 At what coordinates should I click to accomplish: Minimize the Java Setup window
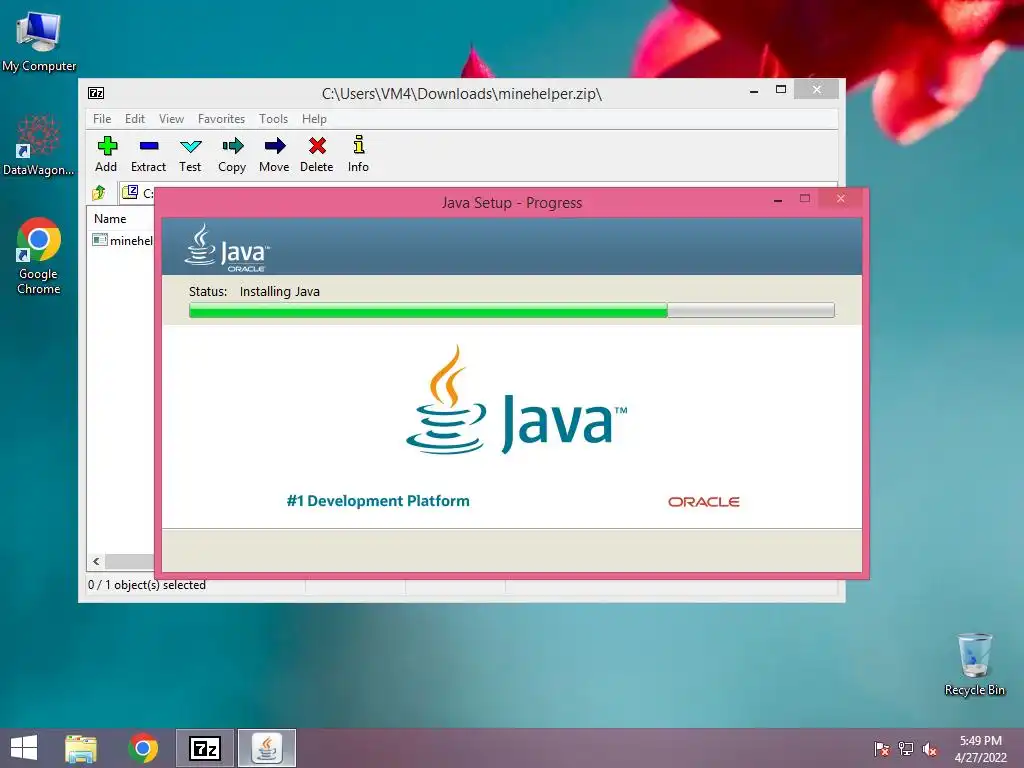(x=778, y=200)
